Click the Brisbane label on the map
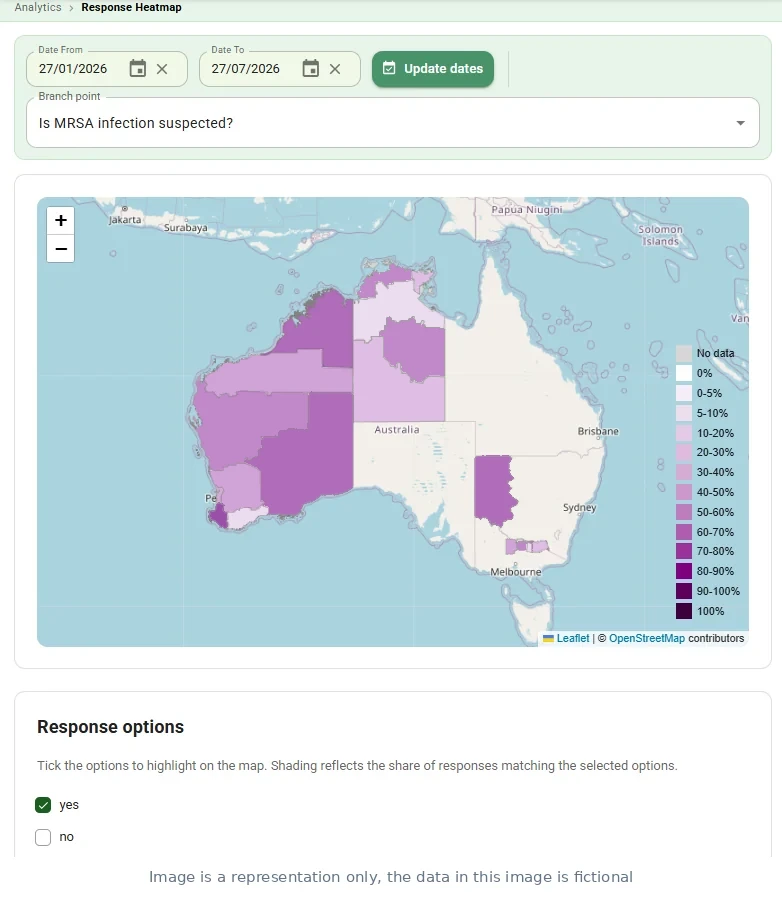 (598, 431)
